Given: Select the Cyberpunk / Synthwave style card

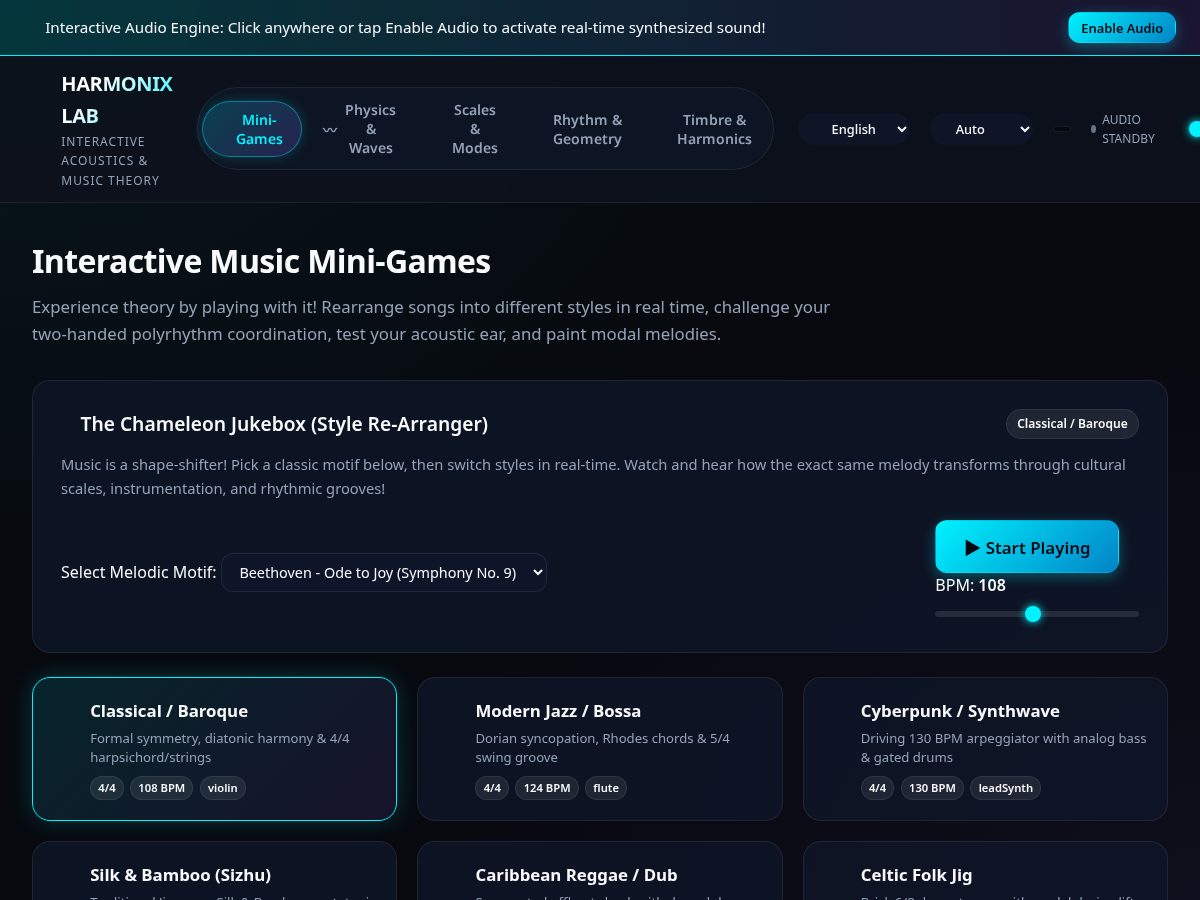Looking at the screenshot, I should tap(985, 748).
